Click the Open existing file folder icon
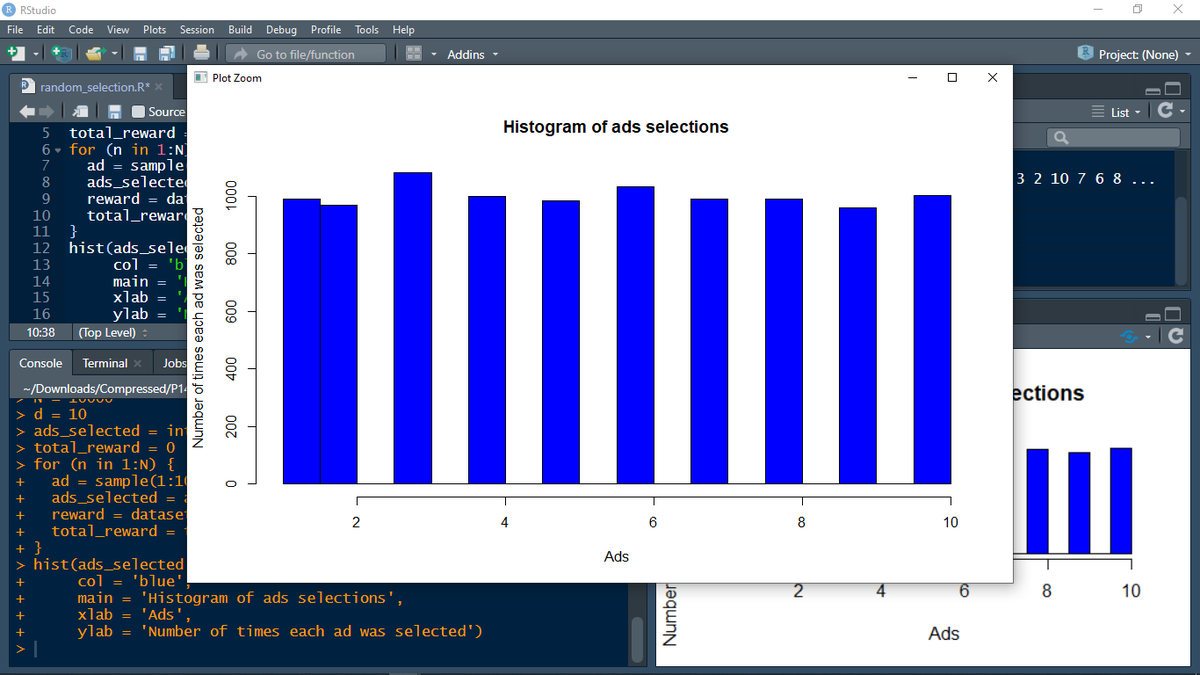 pos(95,53)
